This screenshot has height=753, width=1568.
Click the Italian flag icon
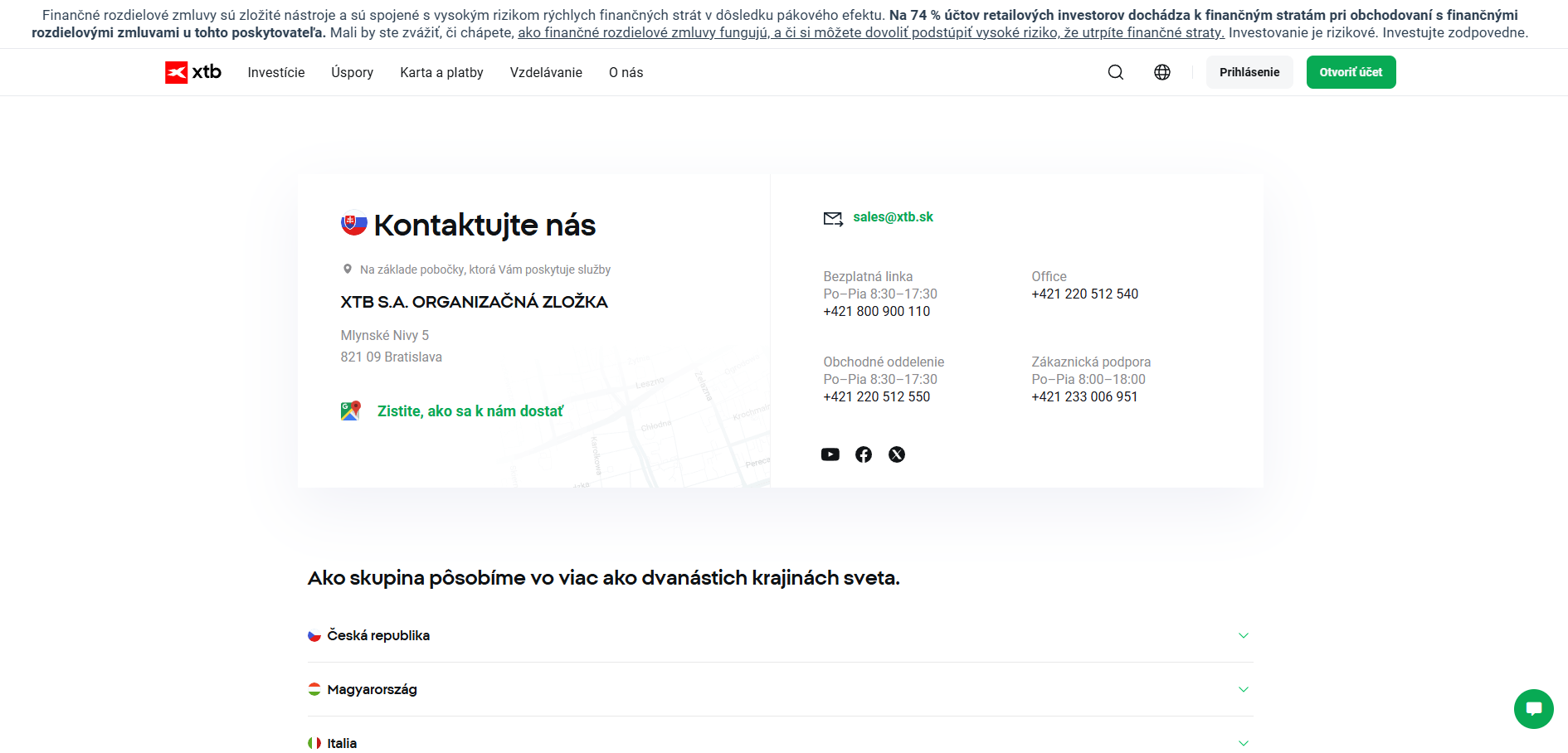coord(314,743)
